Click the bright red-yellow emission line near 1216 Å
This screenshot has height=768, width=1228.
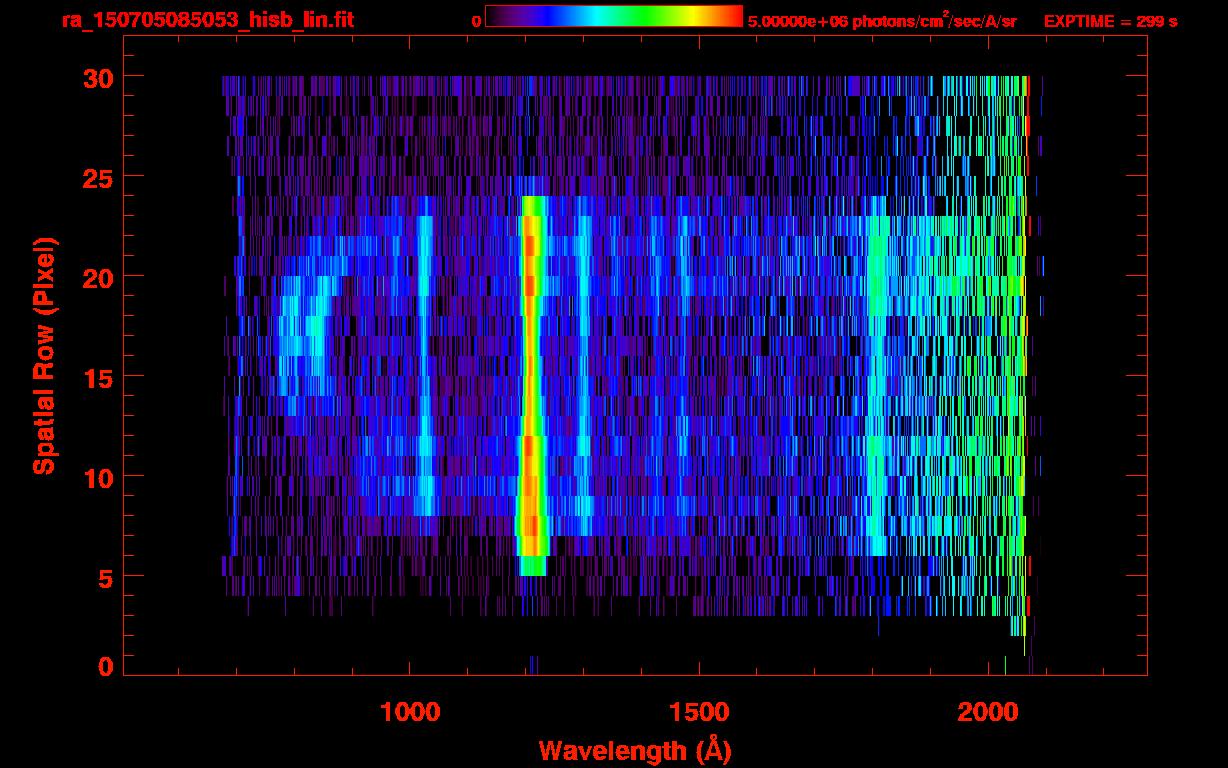click(x=532, y=385)
